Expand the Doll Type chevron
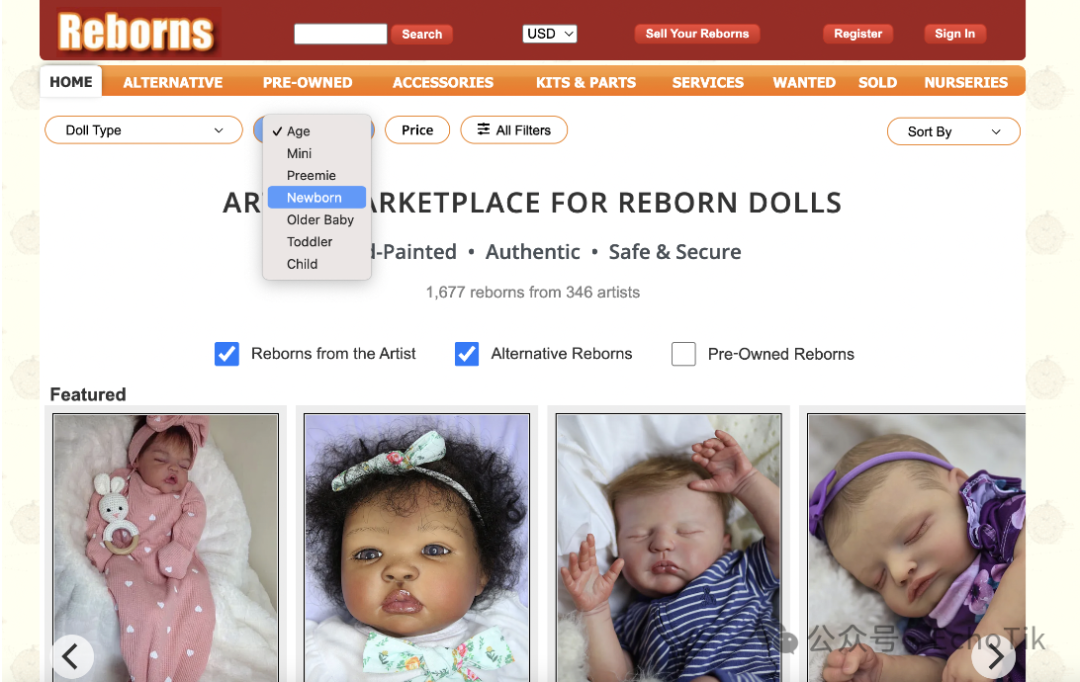 (218, 130)
